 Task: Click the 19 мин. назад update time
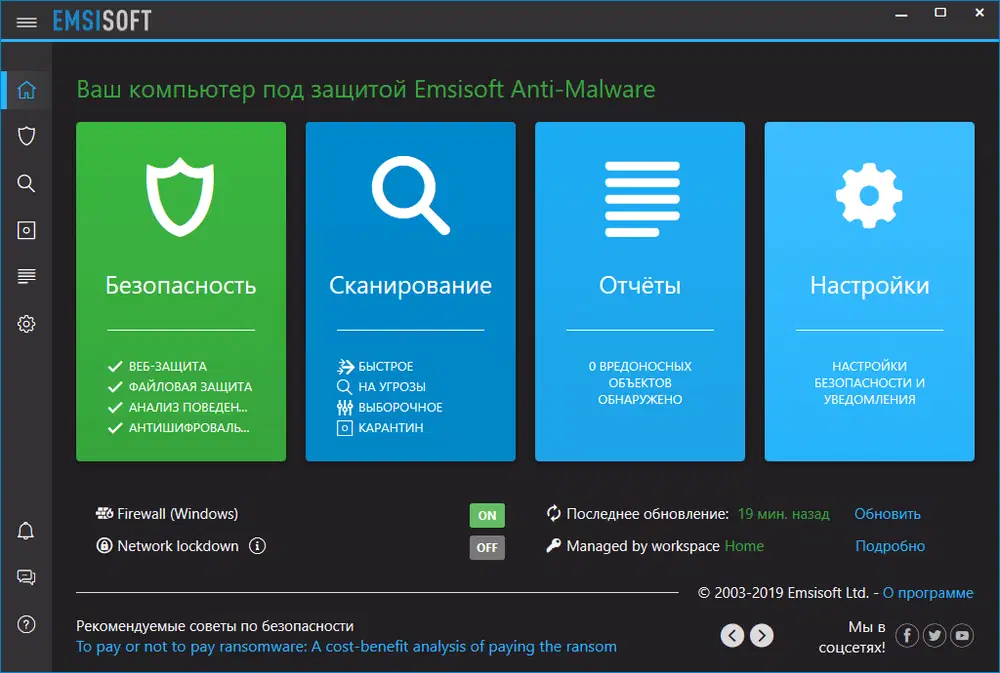point(783,514)
